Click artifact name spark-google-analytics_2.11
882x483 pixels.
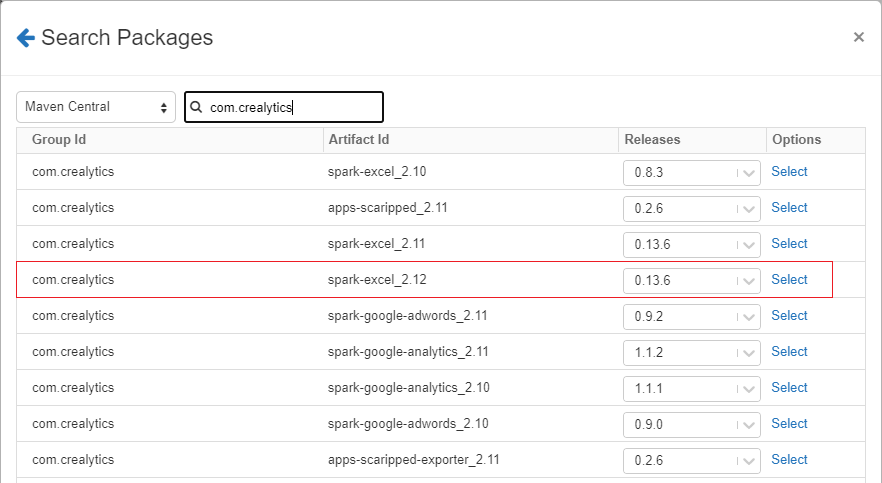tap(408, 351)
